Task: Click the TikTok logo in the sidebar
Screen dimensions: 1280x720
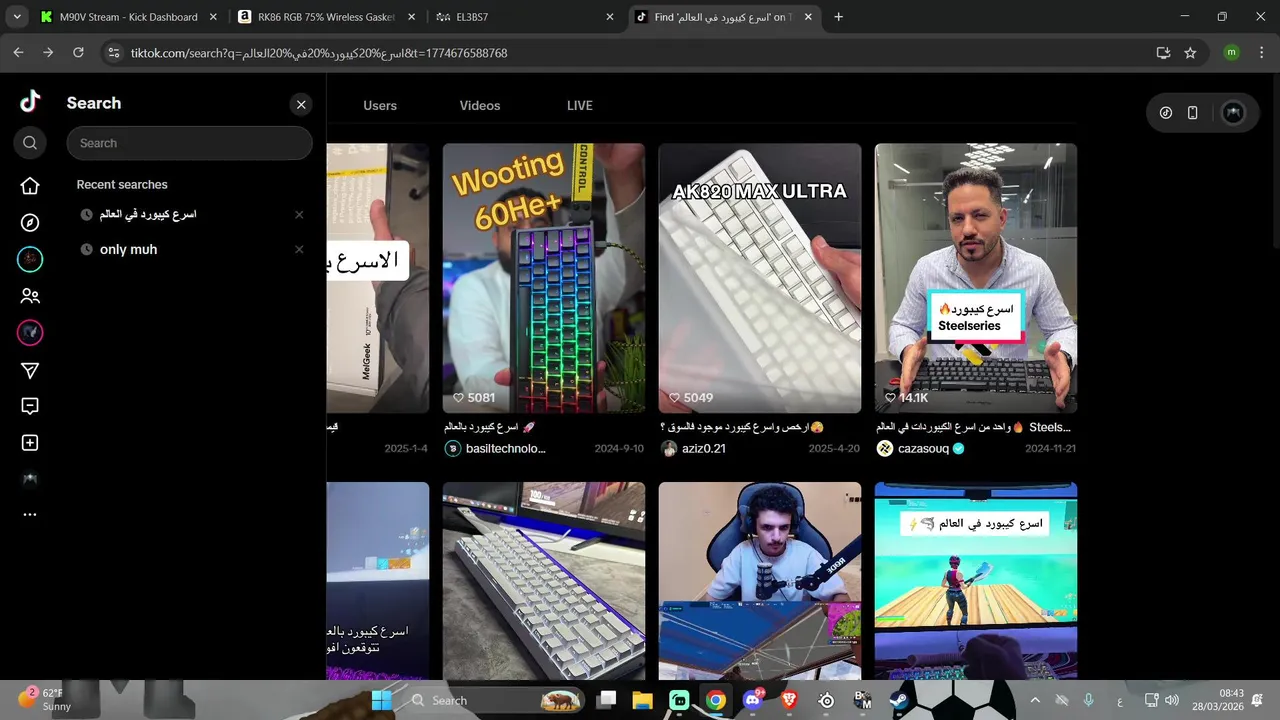Action: (30, 101)
